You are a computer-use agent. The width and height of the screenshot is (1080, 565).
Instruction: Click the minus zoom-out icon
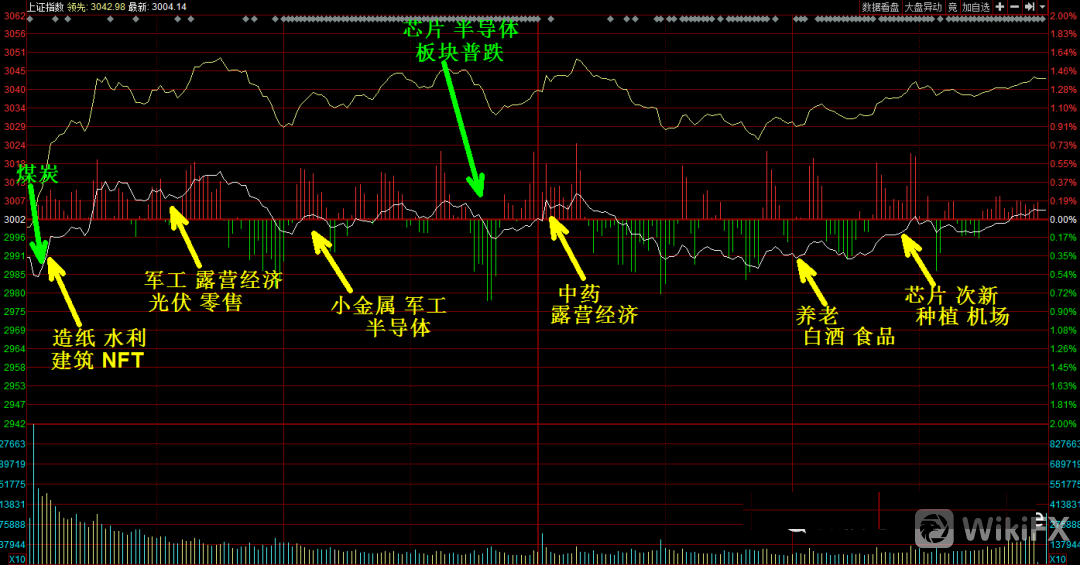tap(1014, 7)
